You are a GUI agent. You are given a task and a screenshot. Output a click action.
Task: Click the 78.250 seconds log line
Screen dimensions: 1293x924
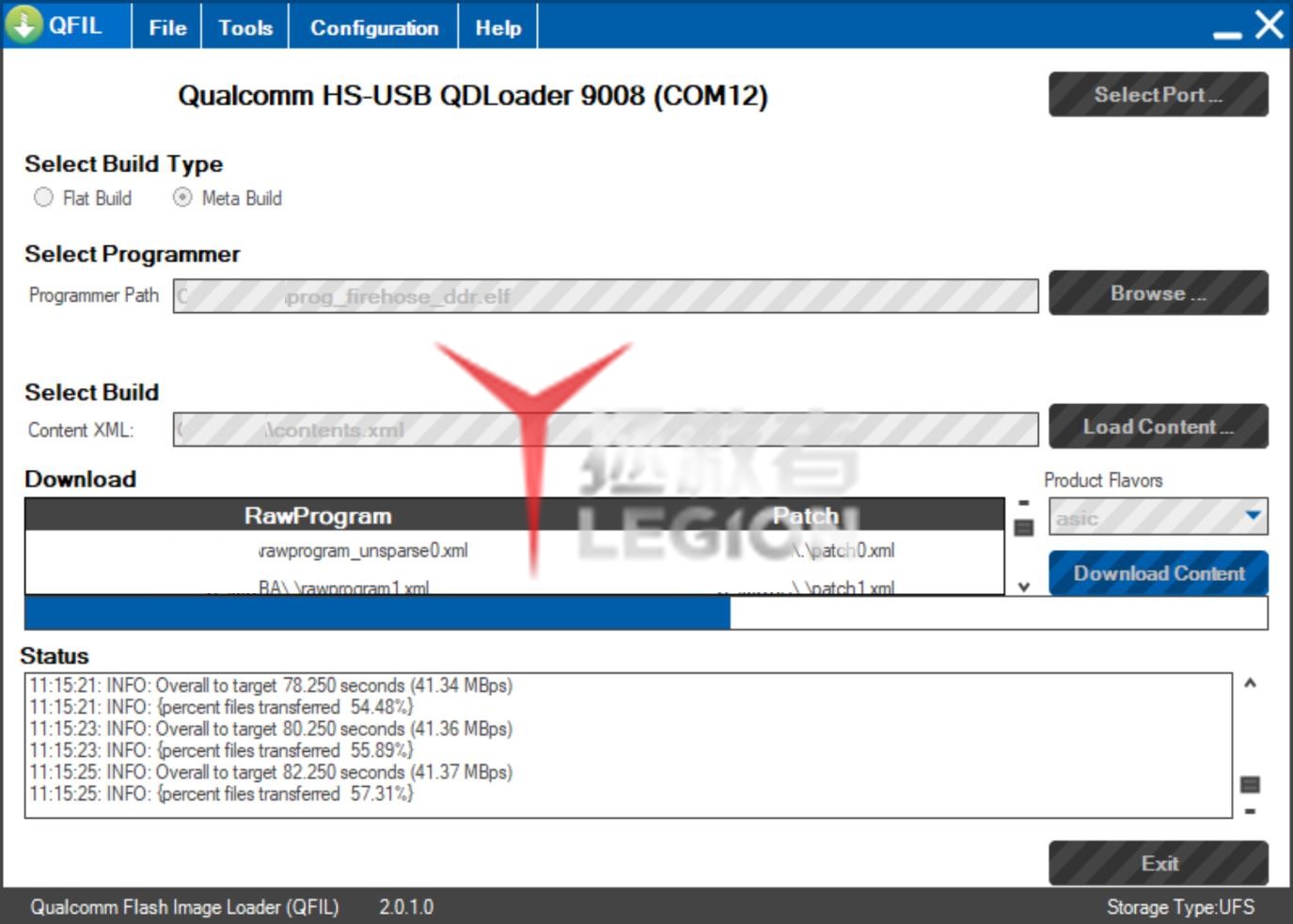coord(271,685)
